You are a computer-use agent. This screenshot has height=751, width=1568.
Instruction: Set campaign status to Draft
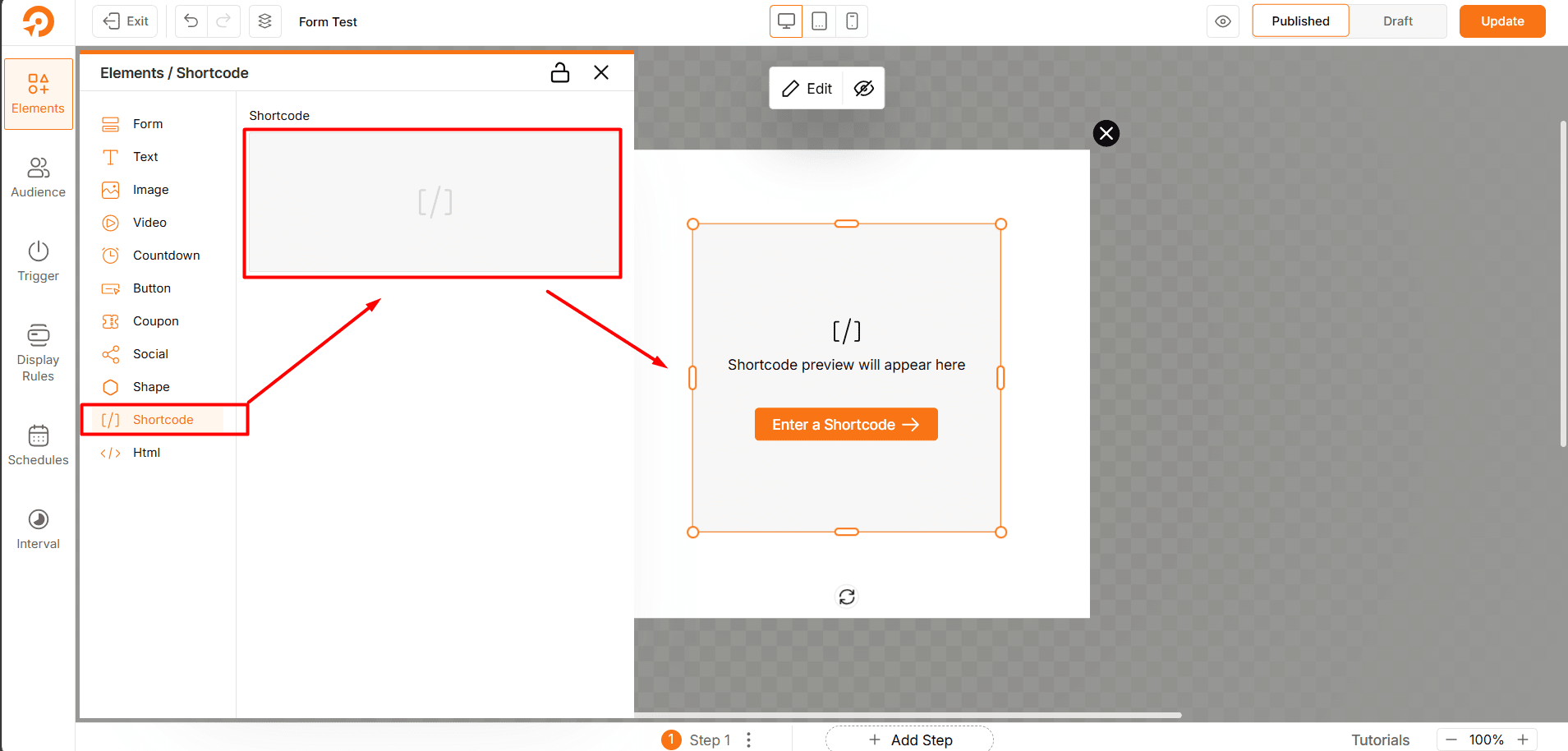coord(1397,21)
